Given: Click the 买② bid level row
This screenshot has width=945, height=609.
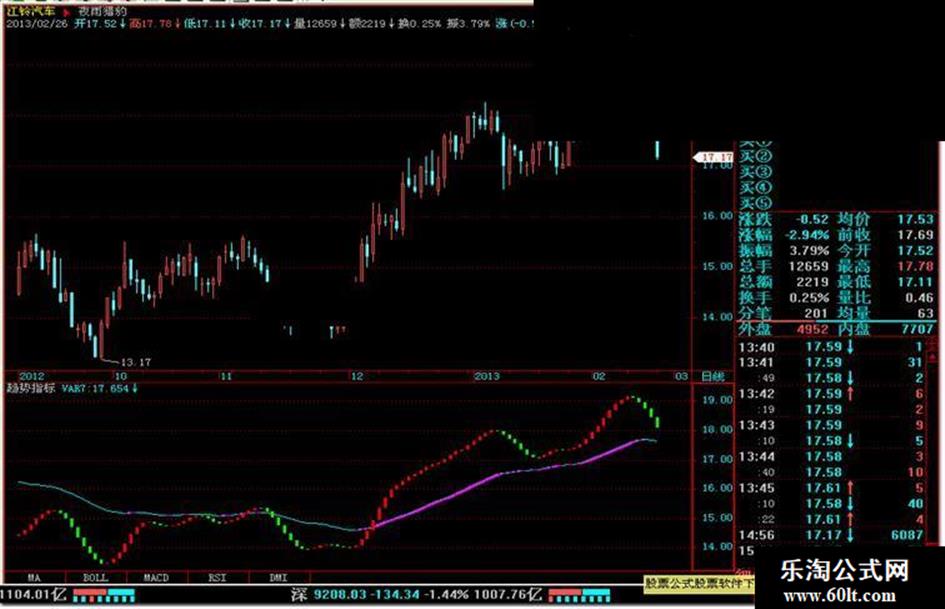Looking at the screenshot, I should [x=756, y=157].
